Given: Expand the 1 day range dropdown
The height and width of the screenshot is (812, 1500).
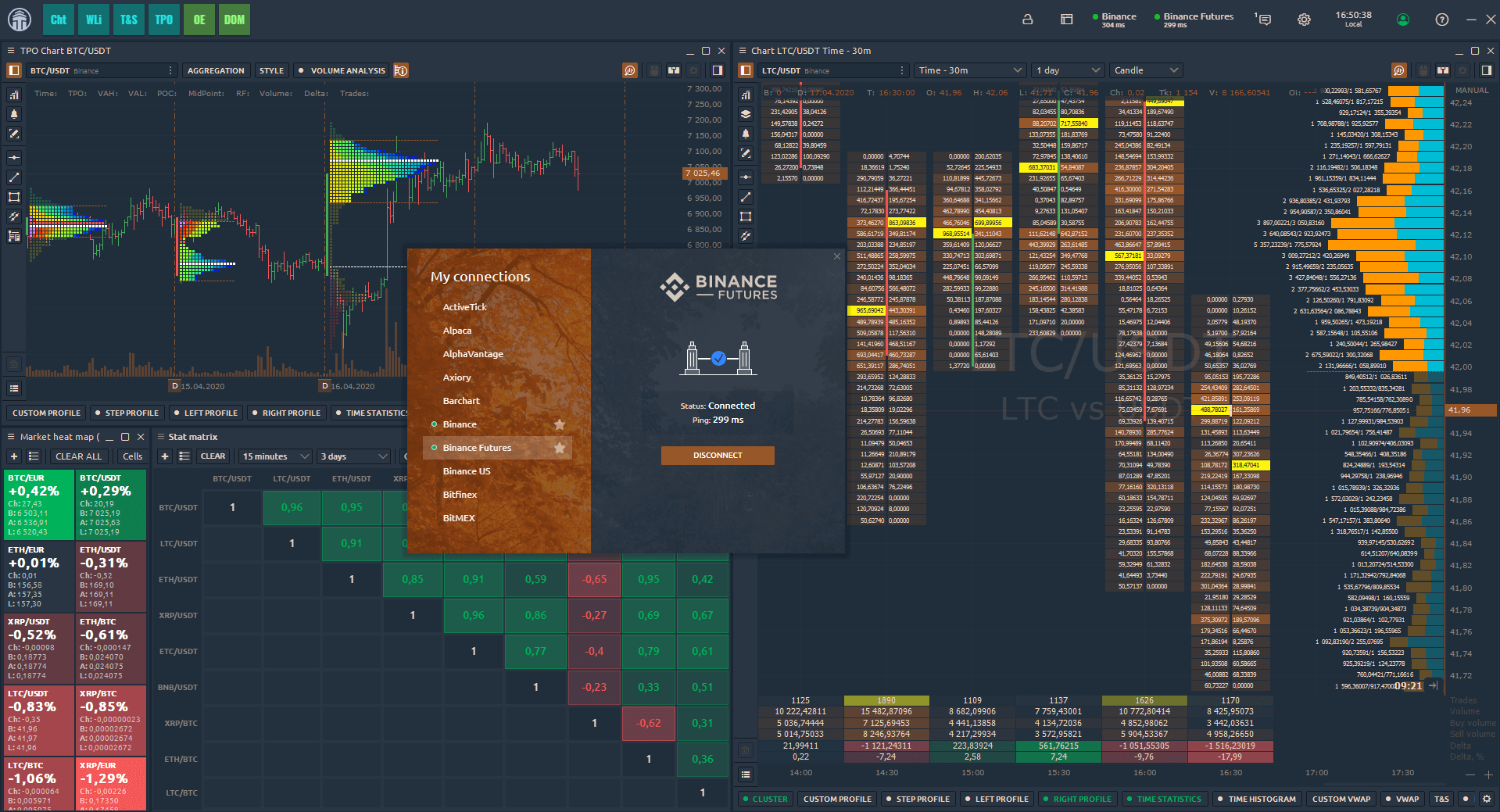Looking at the screenshot, I should point(1067,70).
